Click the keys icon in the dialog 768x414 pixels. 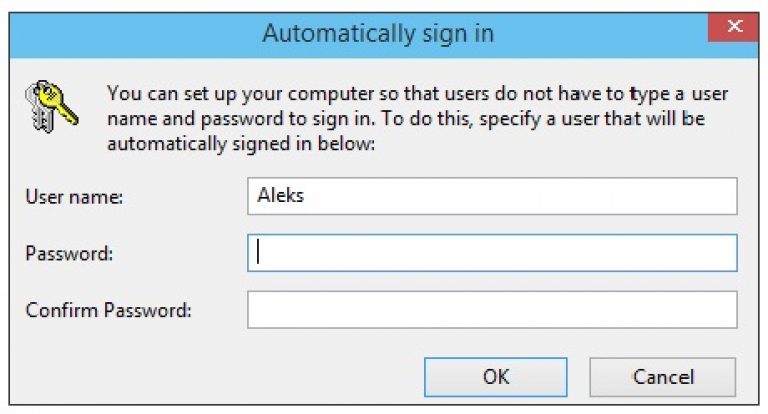[50, 104]
